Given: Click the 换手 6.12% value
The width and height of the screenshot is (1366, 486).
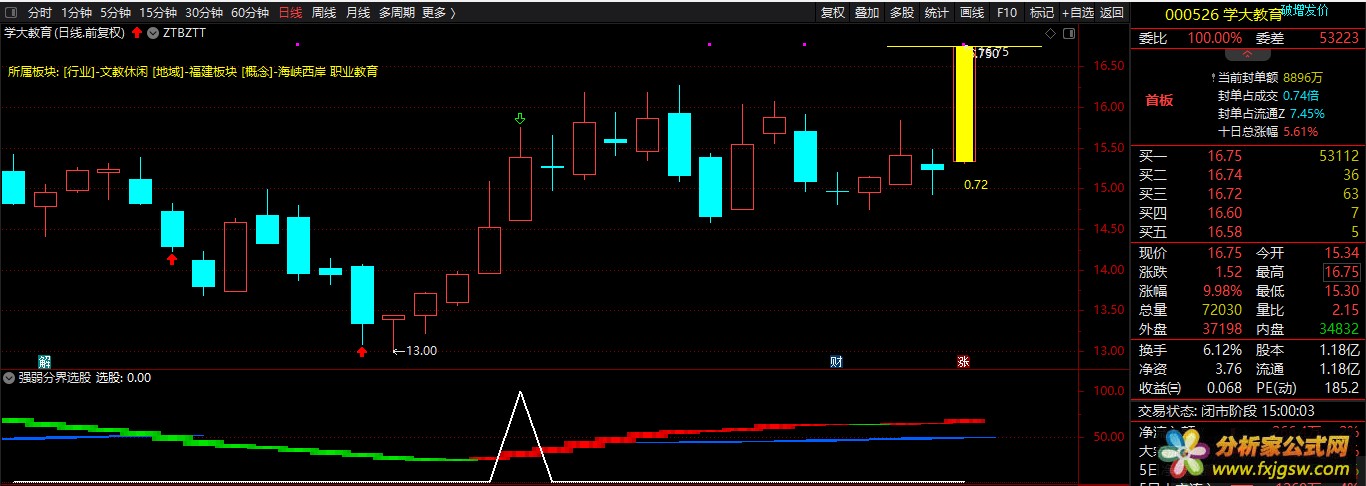Looking at the screenshot, I should click(1222, 350).
